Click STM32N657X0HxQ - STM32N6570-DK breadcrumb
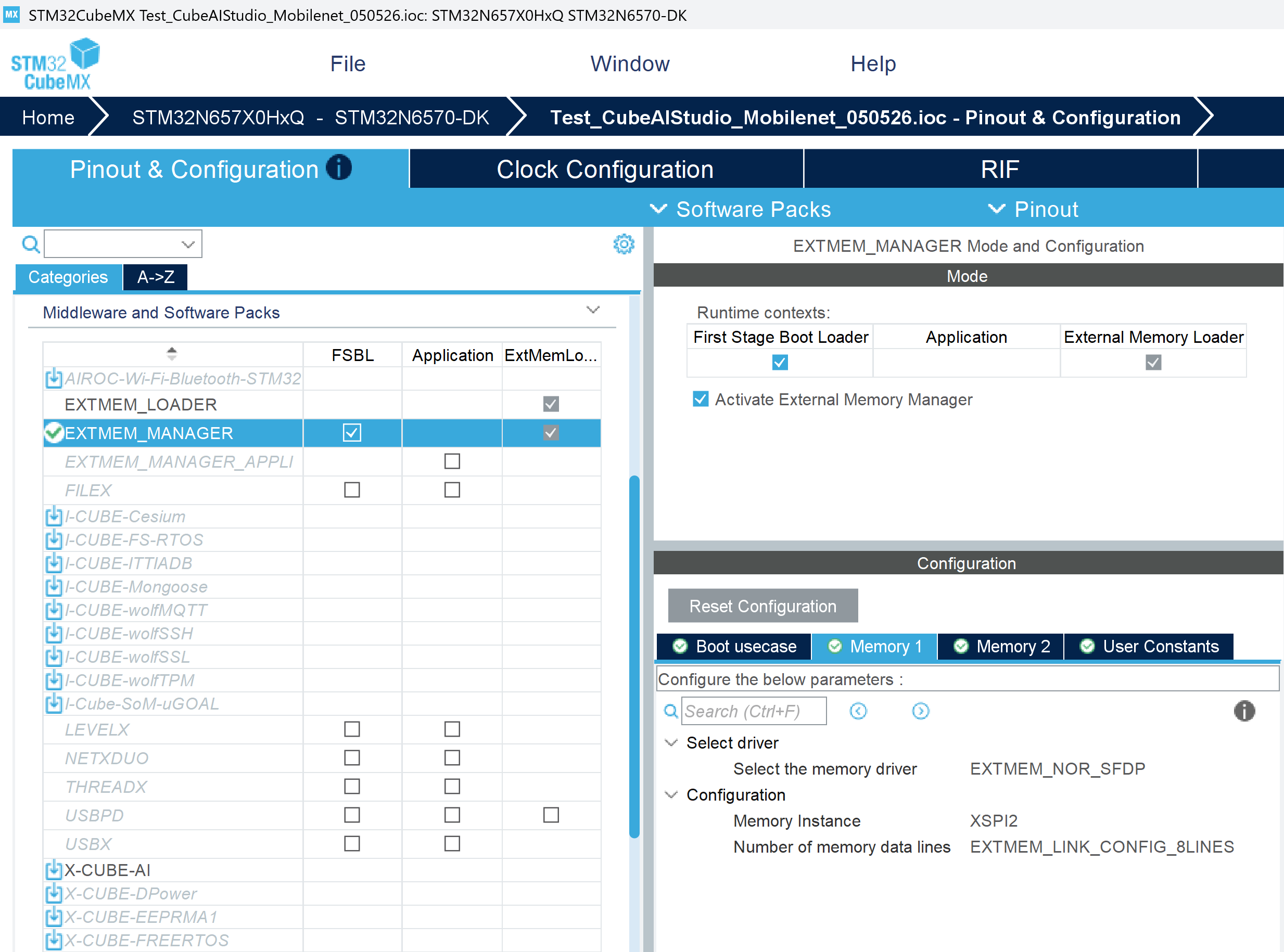 pyautogui.click(x=310, y=117)
